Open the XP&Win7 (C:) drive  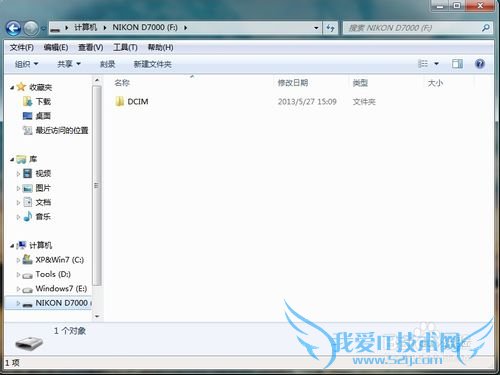(59, 260)
